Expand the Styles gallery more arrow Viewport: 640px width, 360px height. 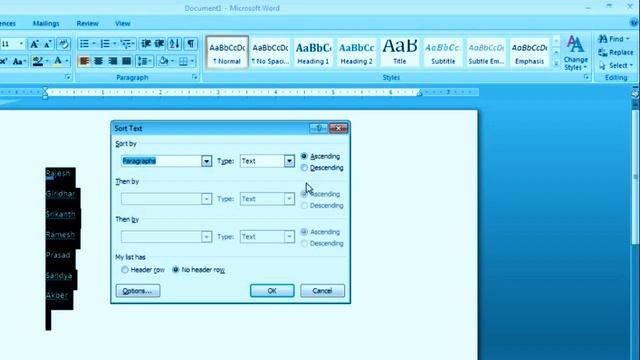[x=556, y=64]
